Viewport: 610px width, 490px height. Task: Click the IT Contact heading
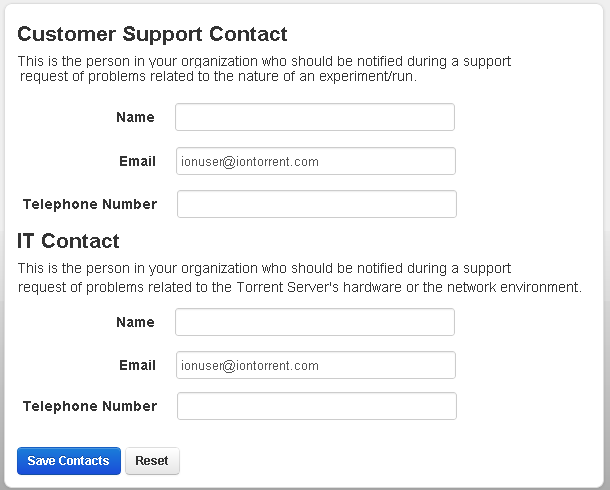pyautogui.click(x=69, y=241)
